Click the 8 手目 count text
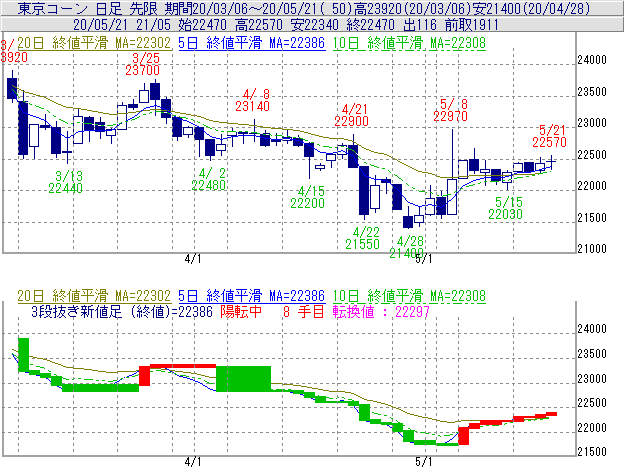This screenshot has width=624, height=474. coord(304,312)
